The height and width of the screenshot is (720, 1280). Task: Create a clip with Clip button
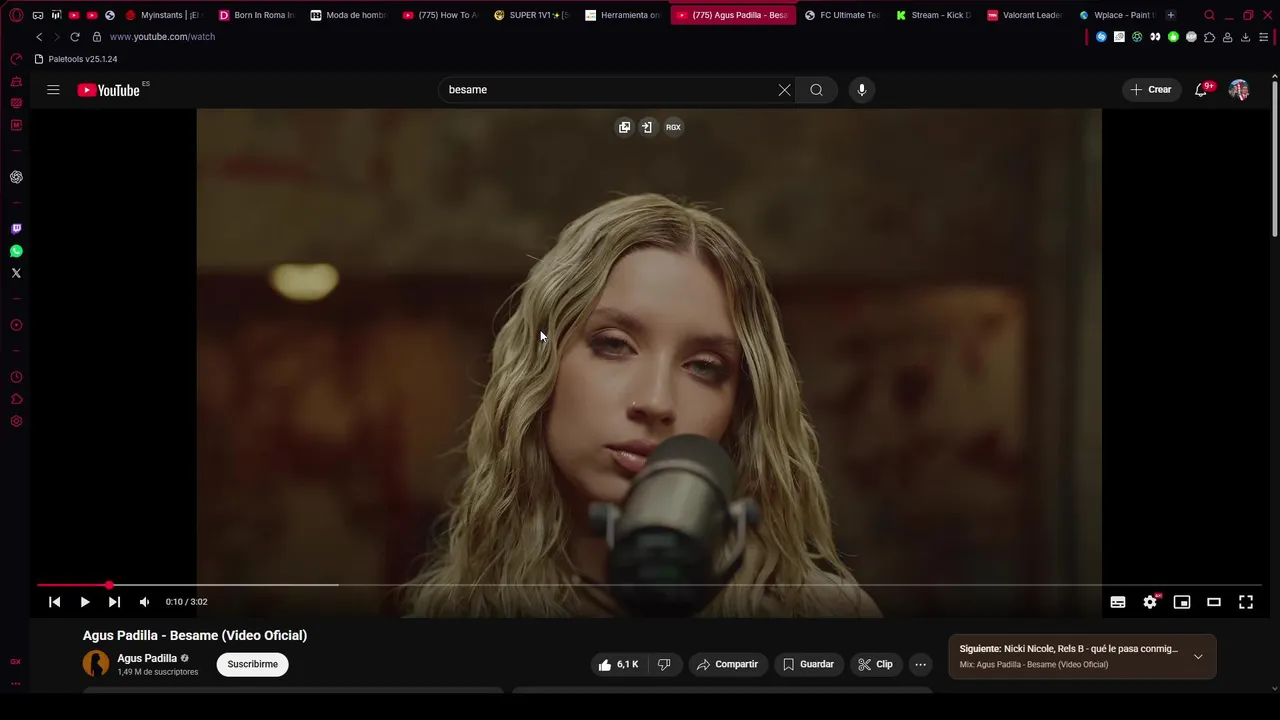pos(875,664)
